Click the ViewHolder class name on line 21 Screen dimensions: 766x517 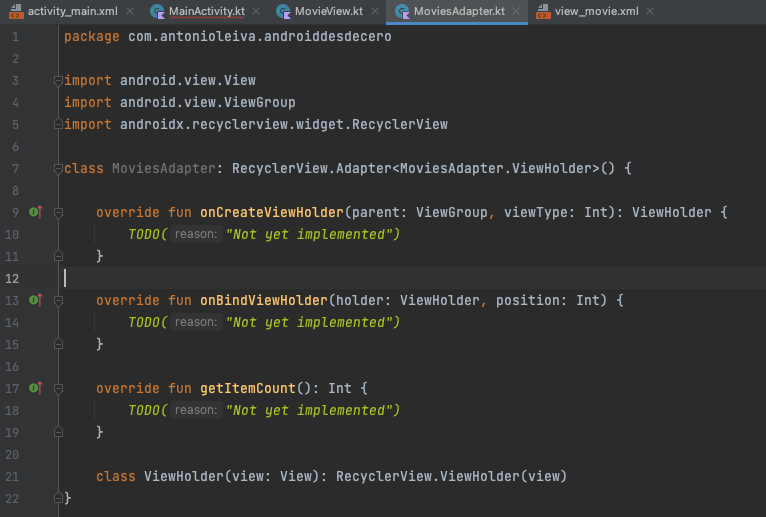pos(184,476)
